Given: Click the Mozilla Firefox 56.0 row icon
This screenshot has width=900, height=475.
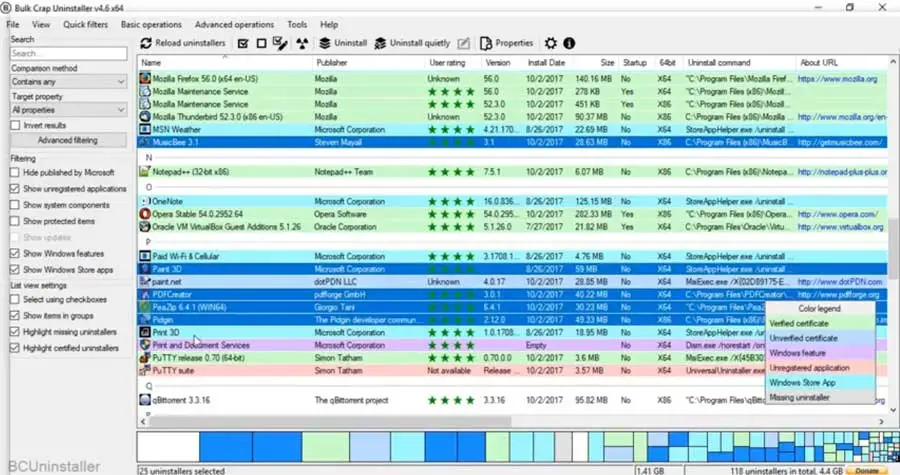Looking at the screenshot, I should click(x=145, y=79).
